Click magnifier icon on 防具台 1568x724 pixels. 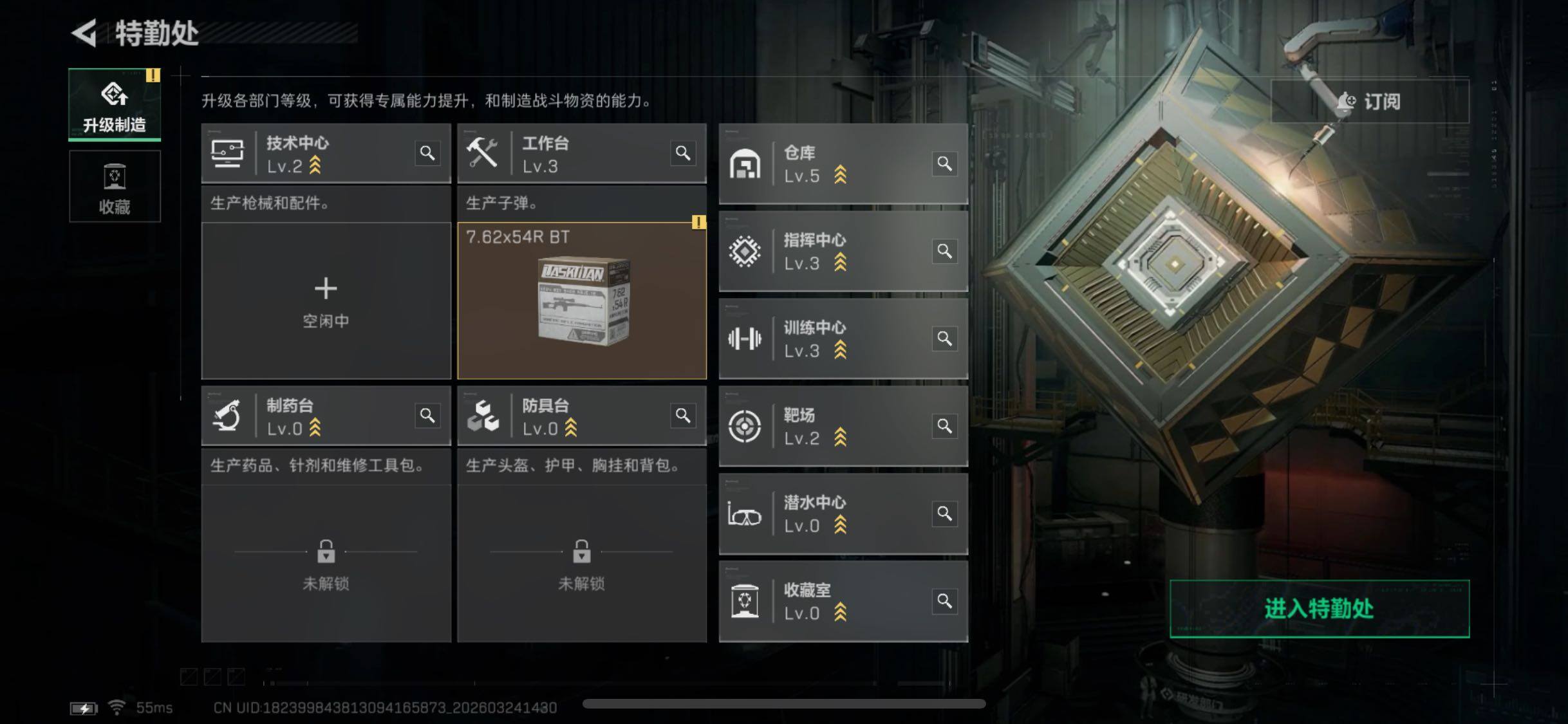[683, 416]
